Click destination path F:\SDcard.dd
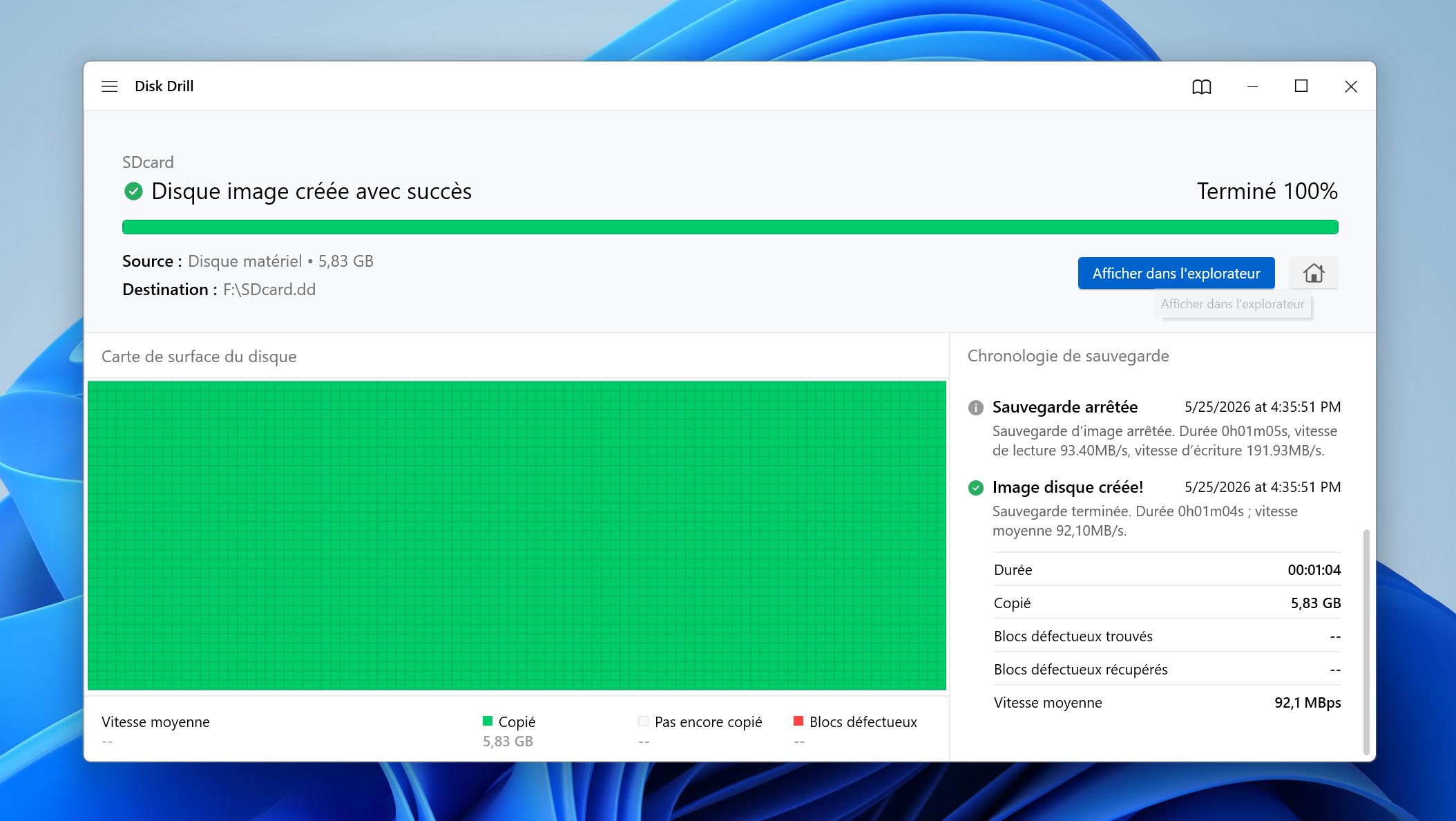This screenshot has height=821, width=1456. point(269,290)
